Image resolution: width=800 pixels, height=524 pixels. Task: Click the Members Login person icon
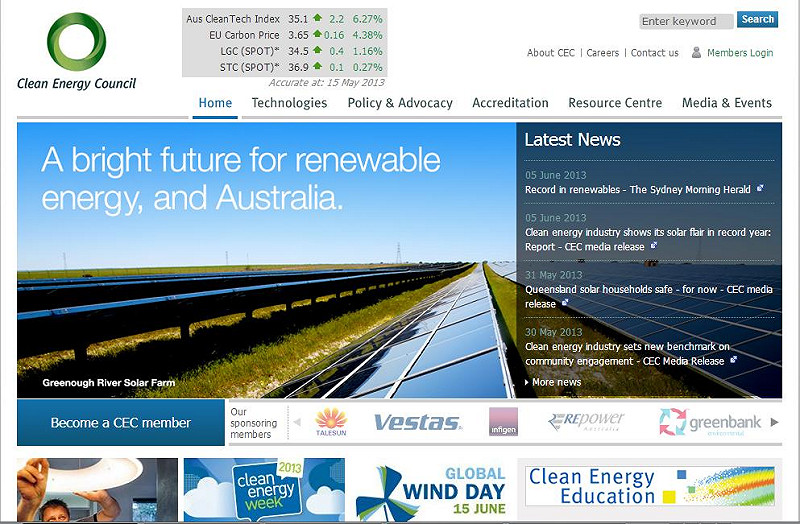pos(696,53)
